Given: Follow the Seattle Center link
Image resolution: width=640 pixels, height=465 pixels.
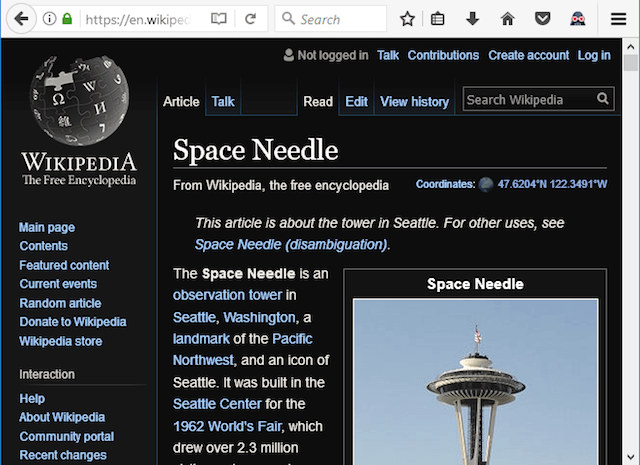Looking at the screenshot, I should pyautogui.click(x=217, y=404).
